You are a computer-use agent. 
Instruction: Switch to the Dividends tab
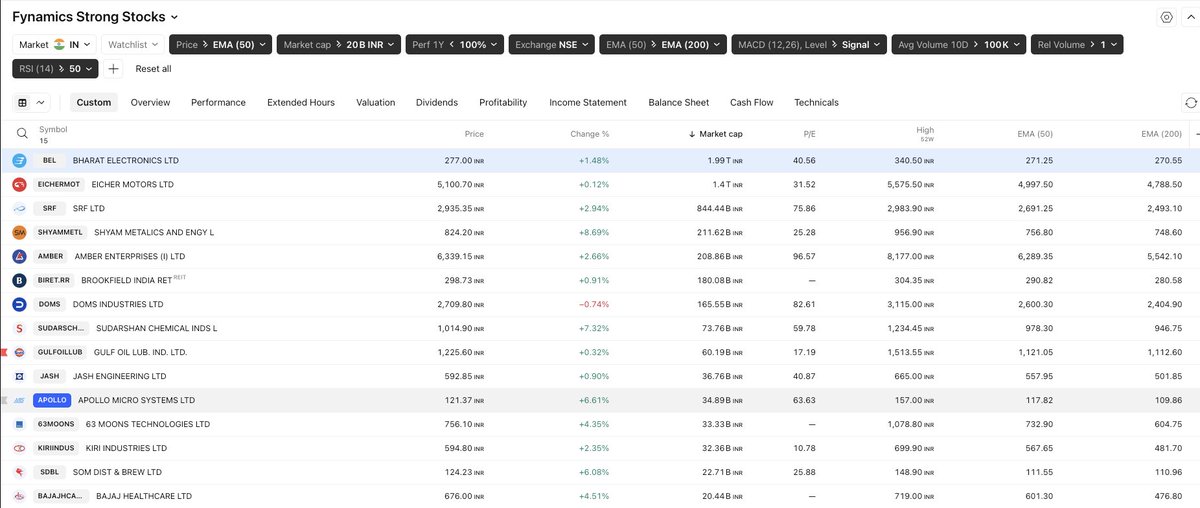point(437,102)
